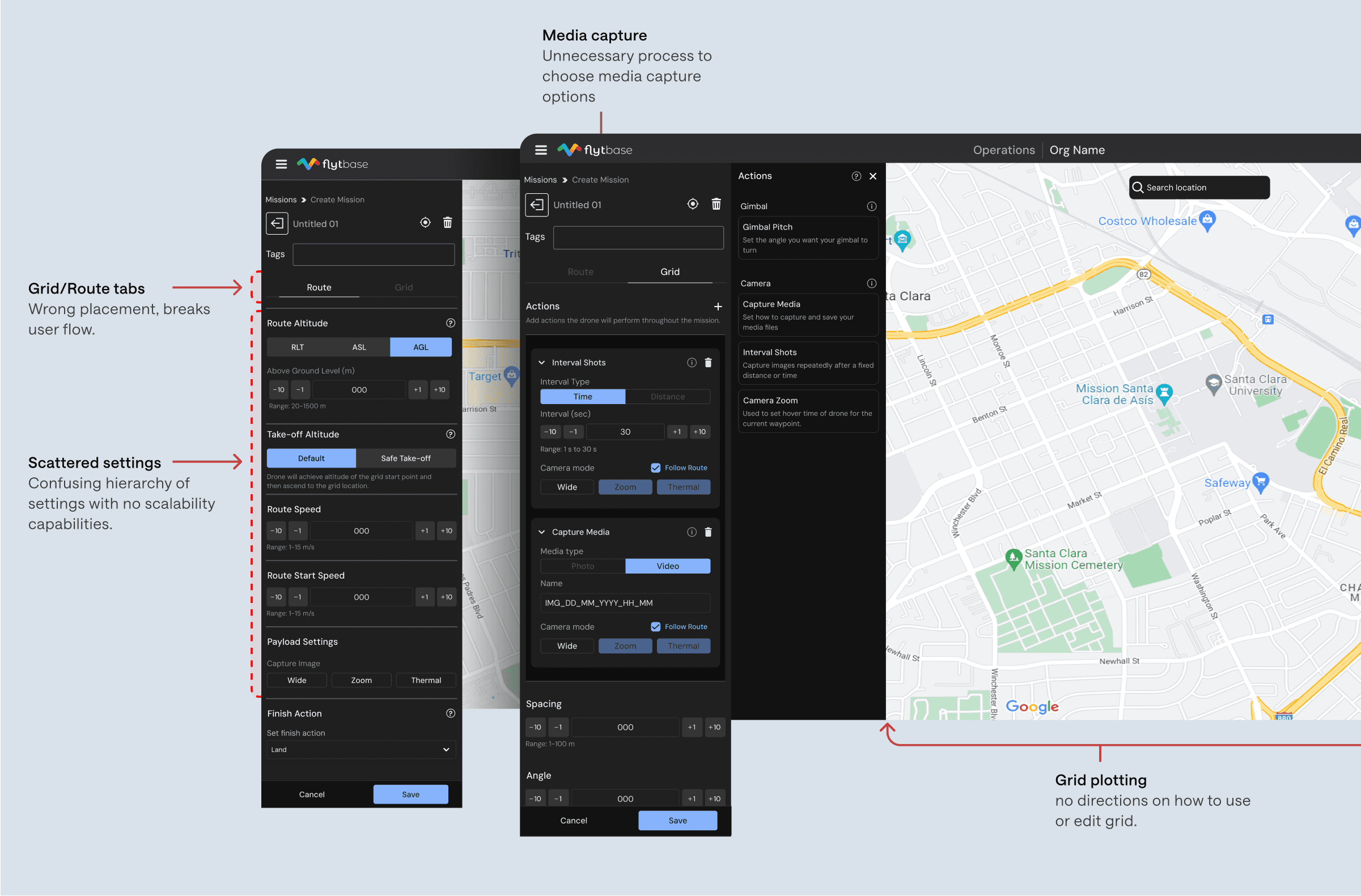Close the Actions side panel
The height and width of the screenshot is (896, 1361).
tap(872, 176)
